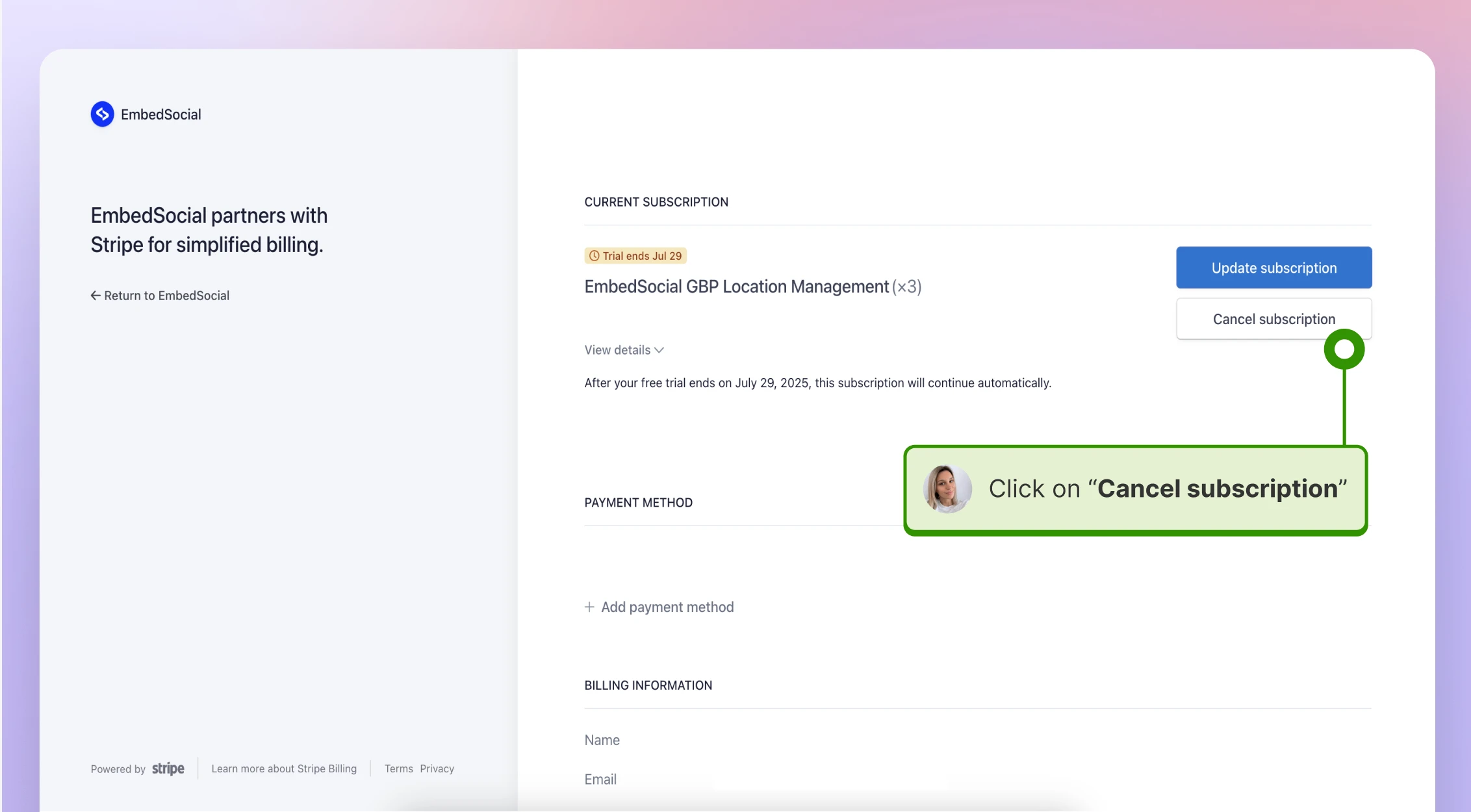Click the back arrow beside Return to EmbedSocial
This screenshot has height=812, width=1471.
click(x=96, y=296)
